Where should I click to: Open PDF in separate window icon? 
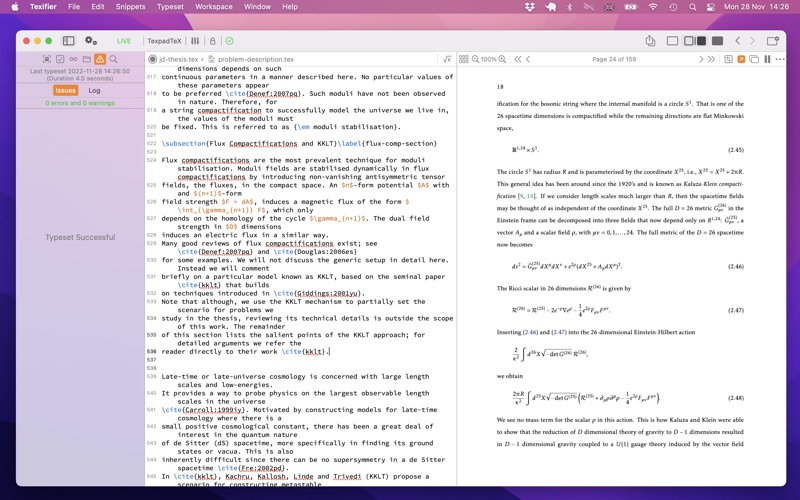(754, 59)
